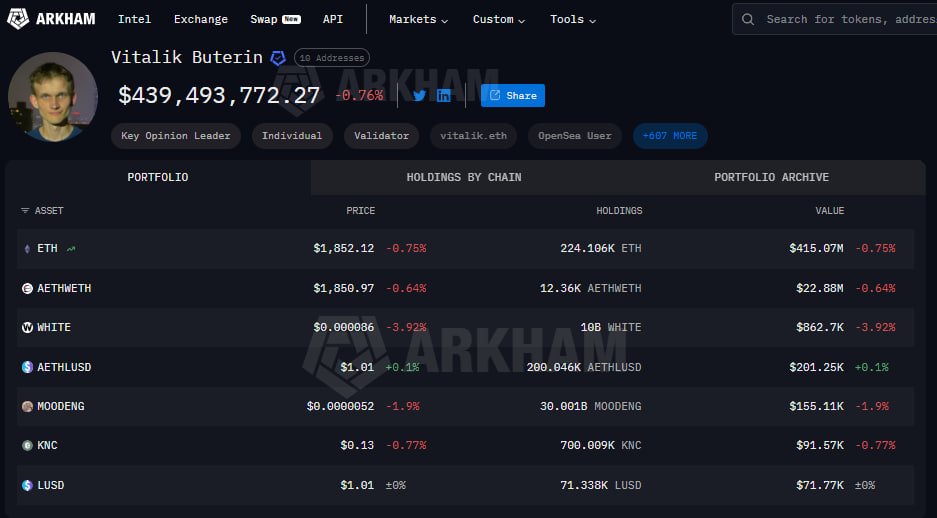Open the LUSD asset name
The height and width of the screenshot is (518, 937).
51,485
